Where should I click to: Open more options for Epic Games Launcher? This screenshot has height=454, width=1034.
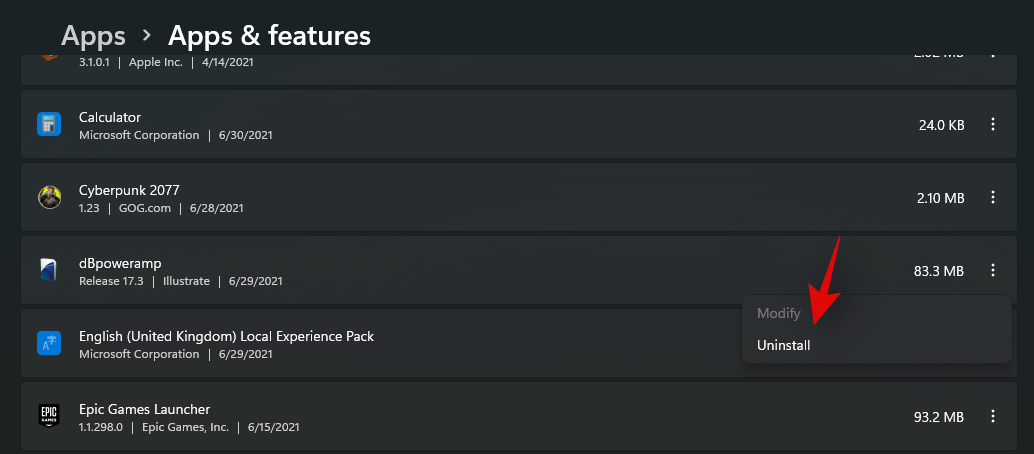tap(993, 416)
